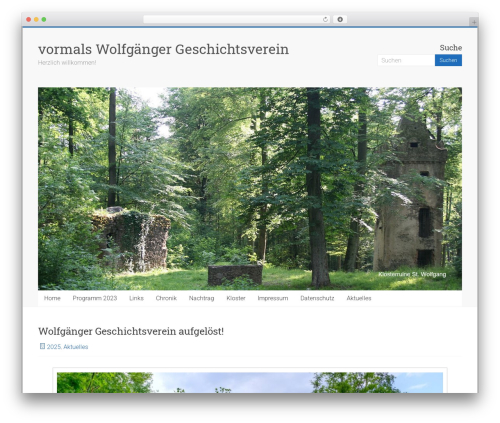The width and height of the screenshot is (500, 423).
Task: Click the Klosterruine St. Wolfgang caption
Action: [x=412, y=274]
